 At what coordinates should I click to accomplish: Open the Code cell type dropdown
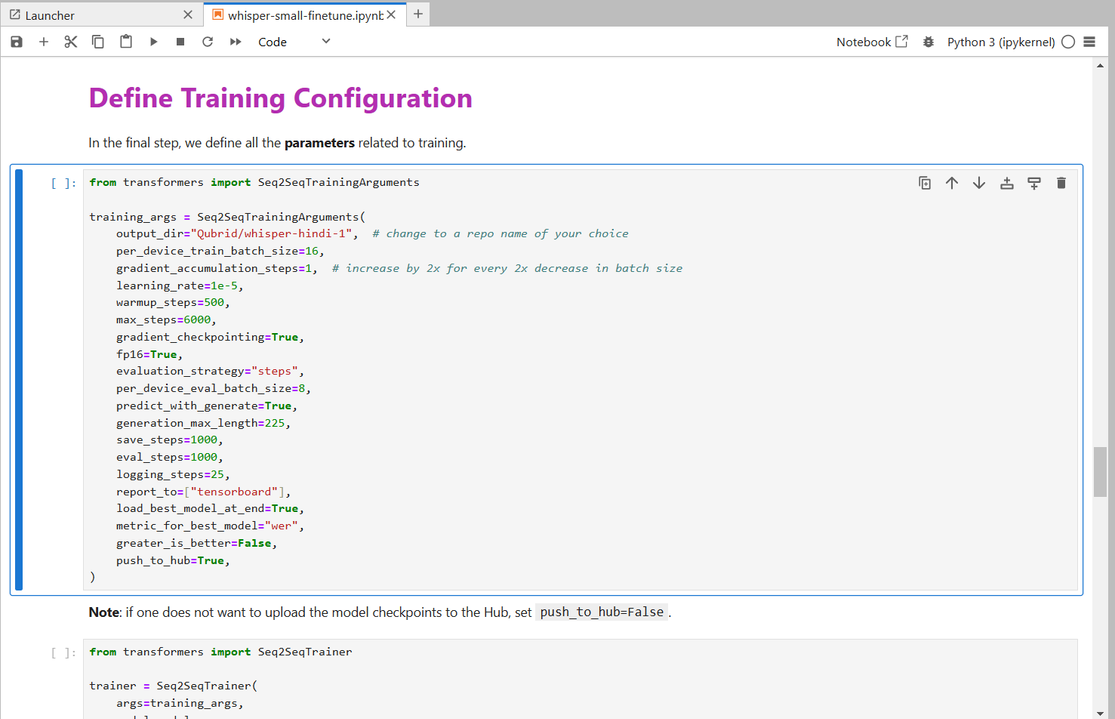pos(294,42)
